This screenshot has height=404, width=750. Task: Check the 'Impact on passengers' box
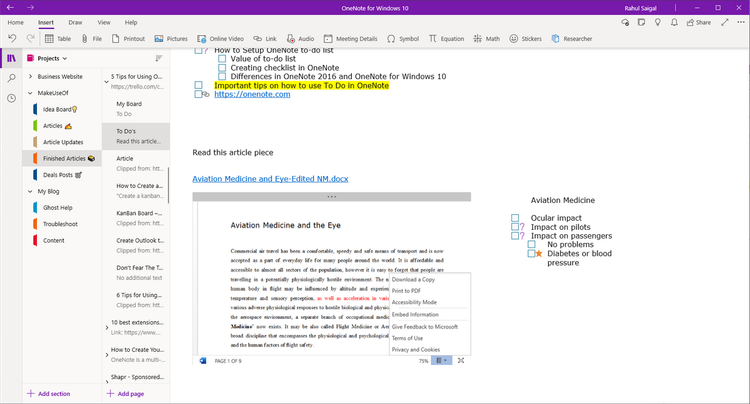pos(515,236)
